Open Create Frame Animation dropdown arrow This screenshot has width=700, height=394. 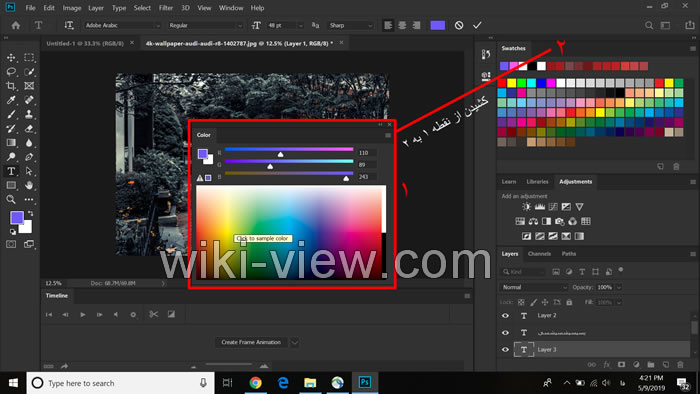click(x=295, y=343)
